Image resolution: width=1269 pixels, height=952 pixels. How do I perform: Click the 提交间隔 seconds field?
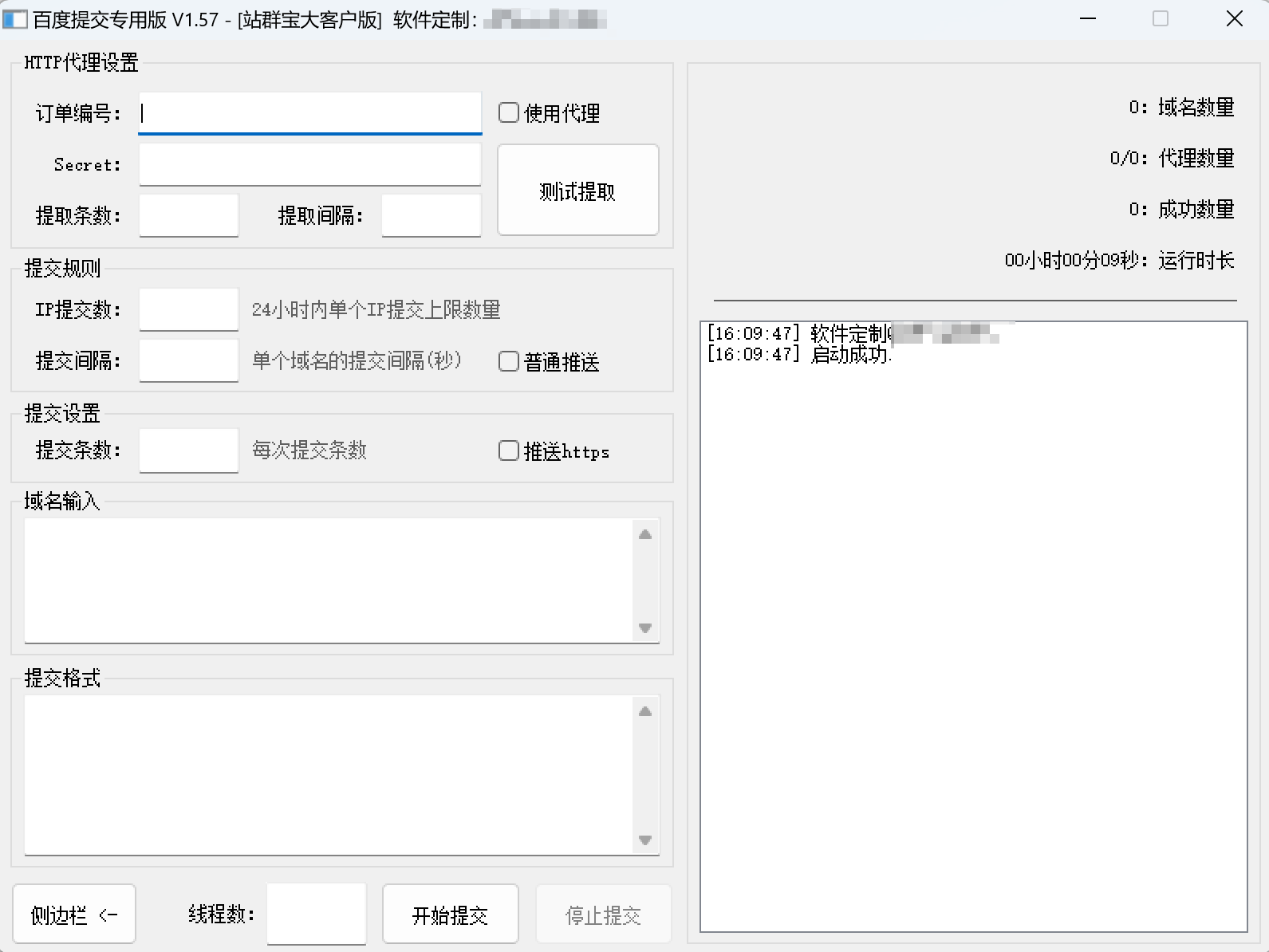(x=188, y=360)
